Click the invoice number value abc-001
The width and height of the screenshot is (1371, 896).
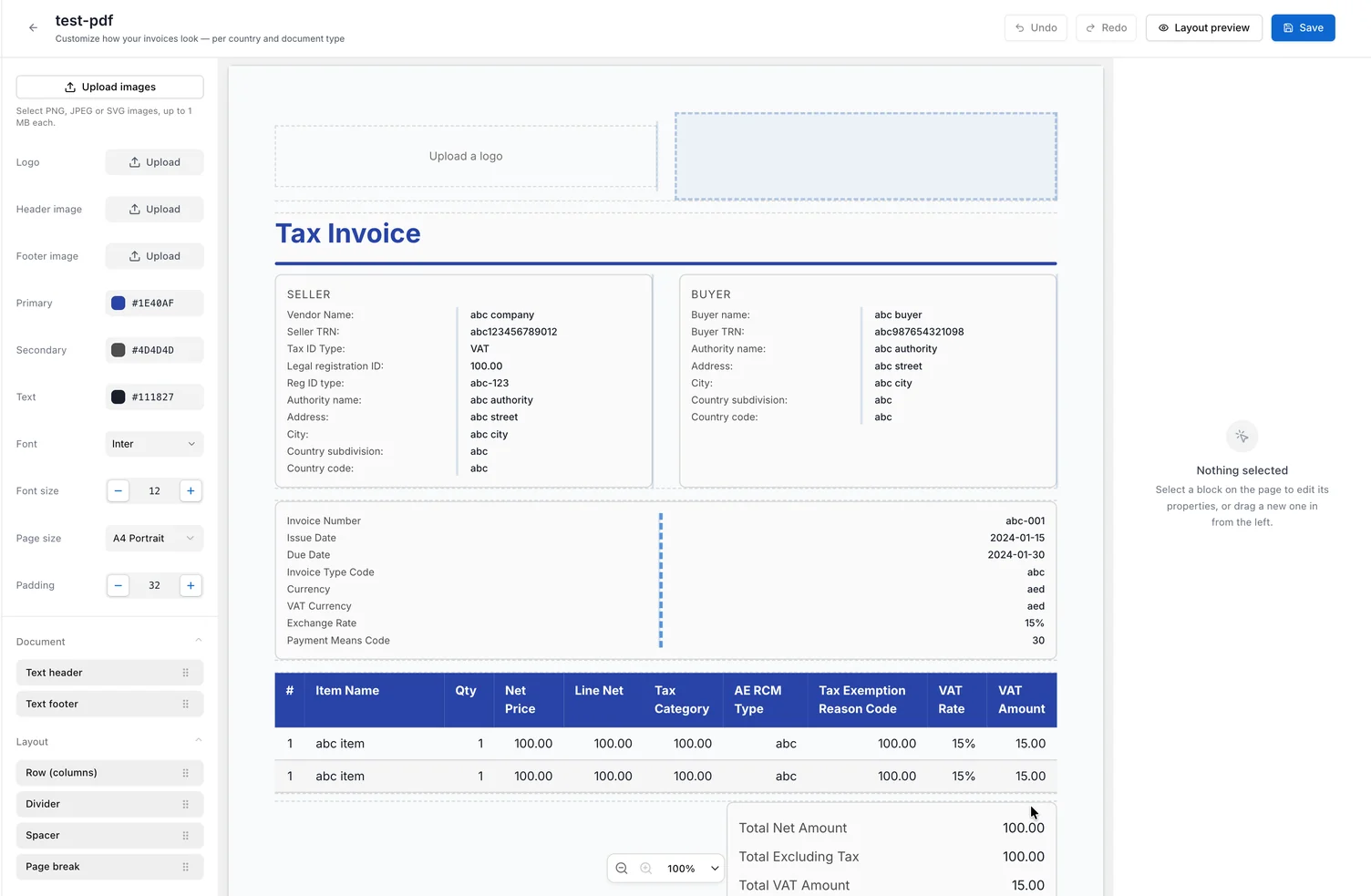tap(1026, 521)
